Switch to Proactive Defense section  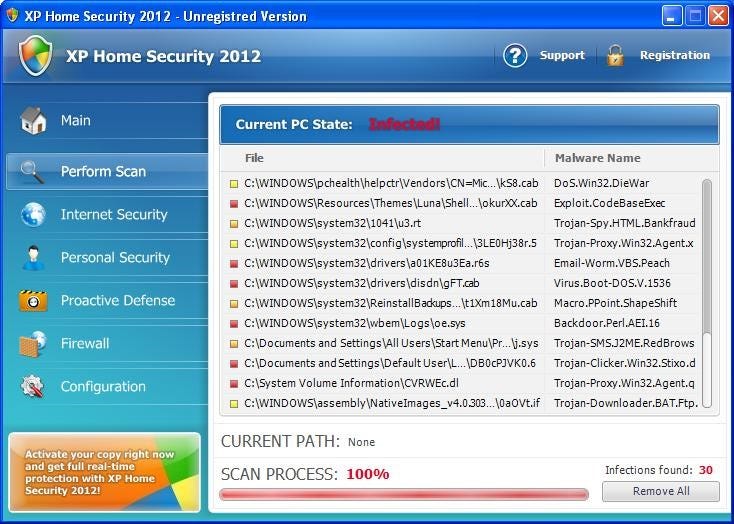pos(107,300)
